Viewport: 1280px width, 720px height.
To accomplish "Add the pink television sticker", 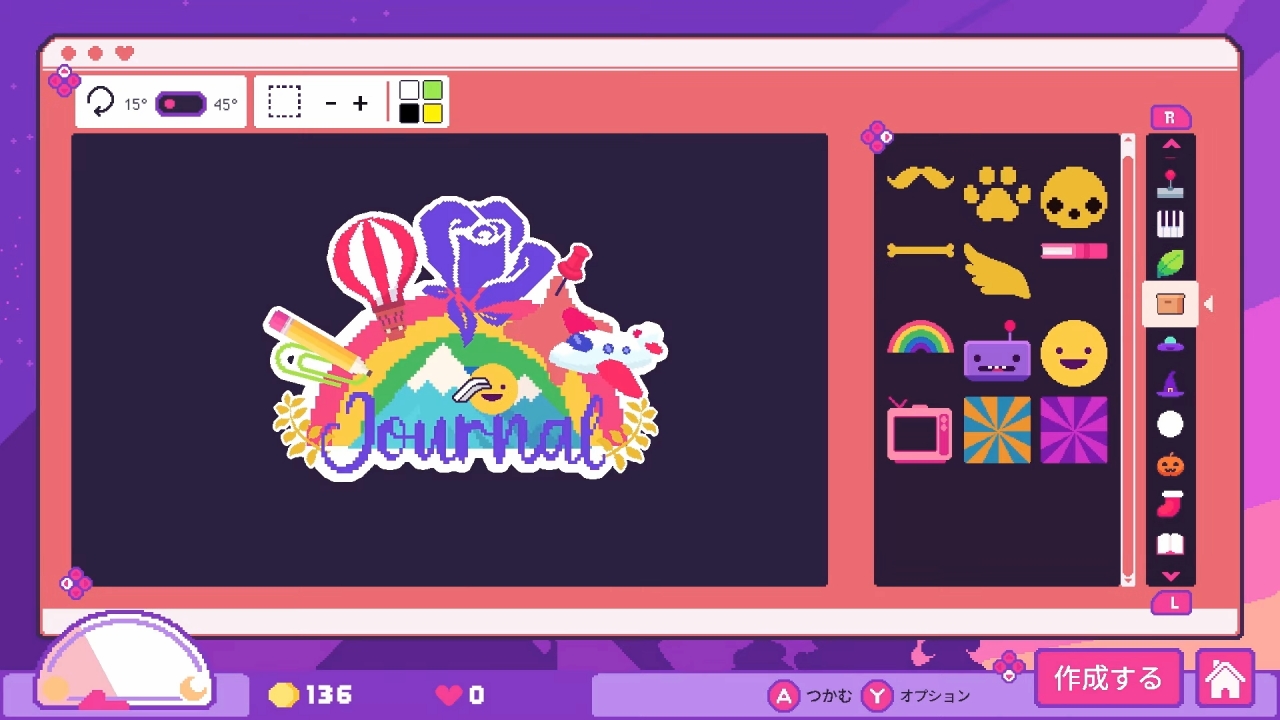I will [919, 430].
